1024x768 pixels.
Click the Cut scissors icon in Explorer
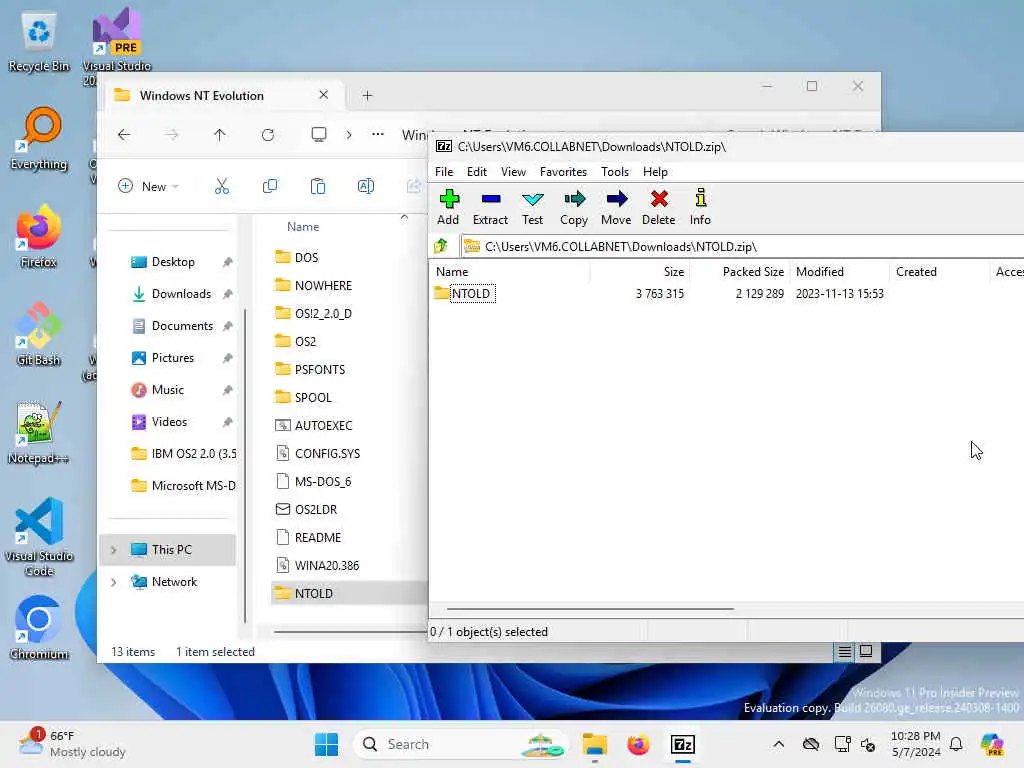(x=222, y=186)
